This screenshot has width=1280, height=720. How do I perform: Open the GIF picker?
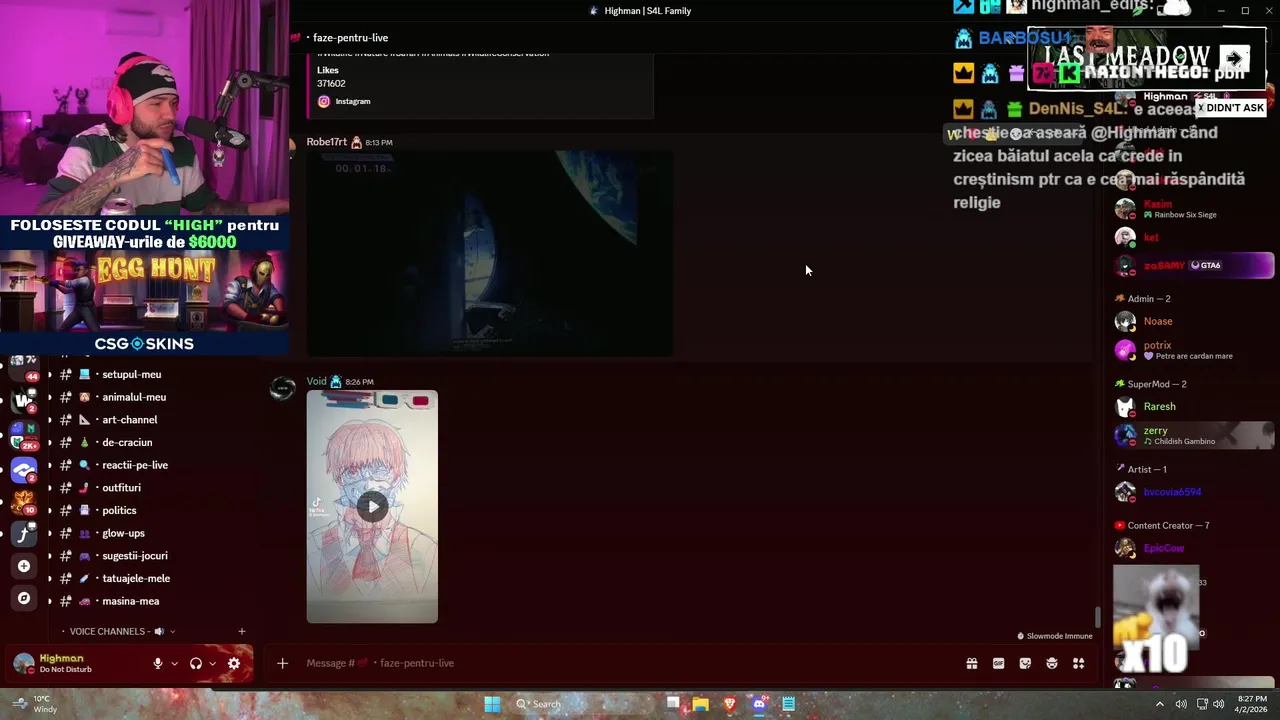[x=998, y=663]
